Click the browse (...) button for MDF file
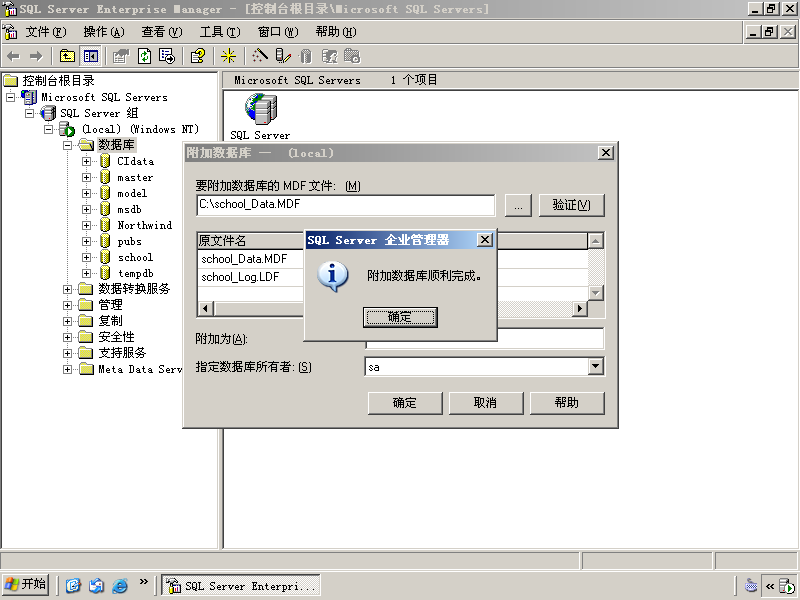 coord(518,205)
